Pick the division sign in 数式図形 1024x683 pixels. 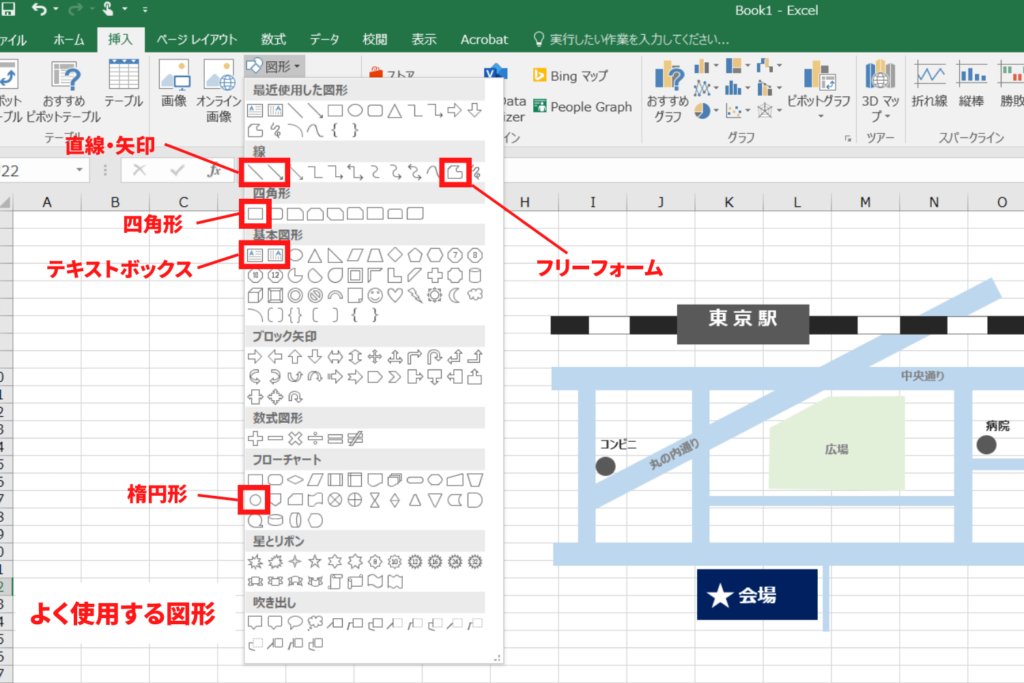[315, 439]
